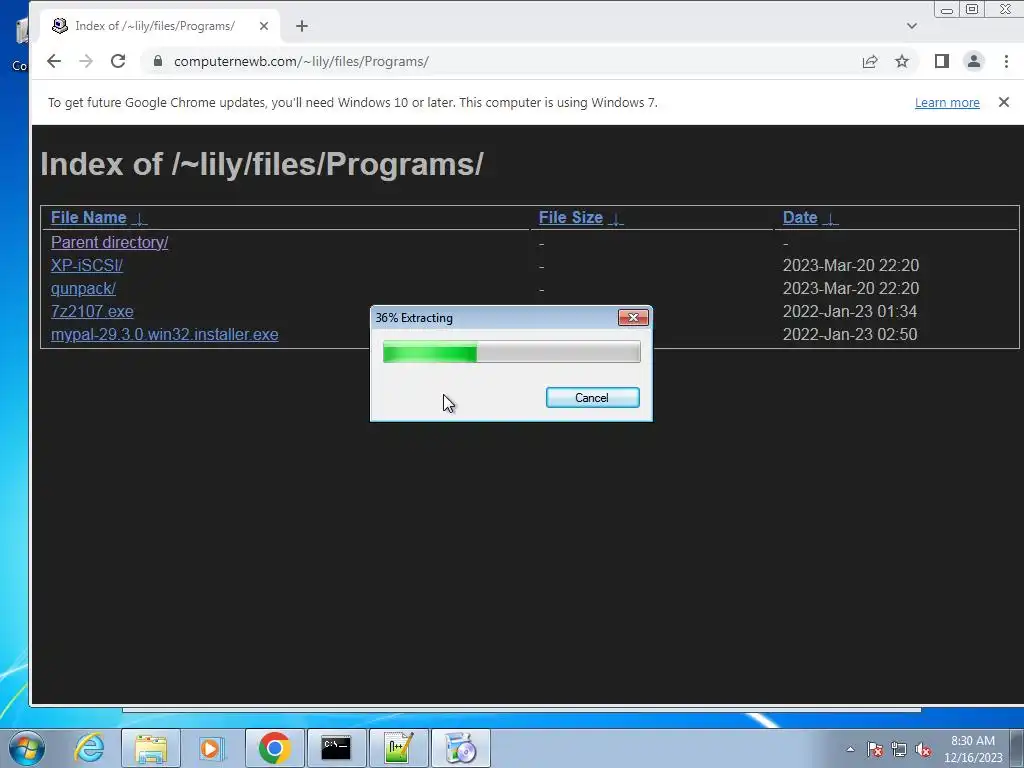Open Windows Explorer from the taskbar
The height and width of the screenshot is (768, 1024).
(x=151, y=748)
